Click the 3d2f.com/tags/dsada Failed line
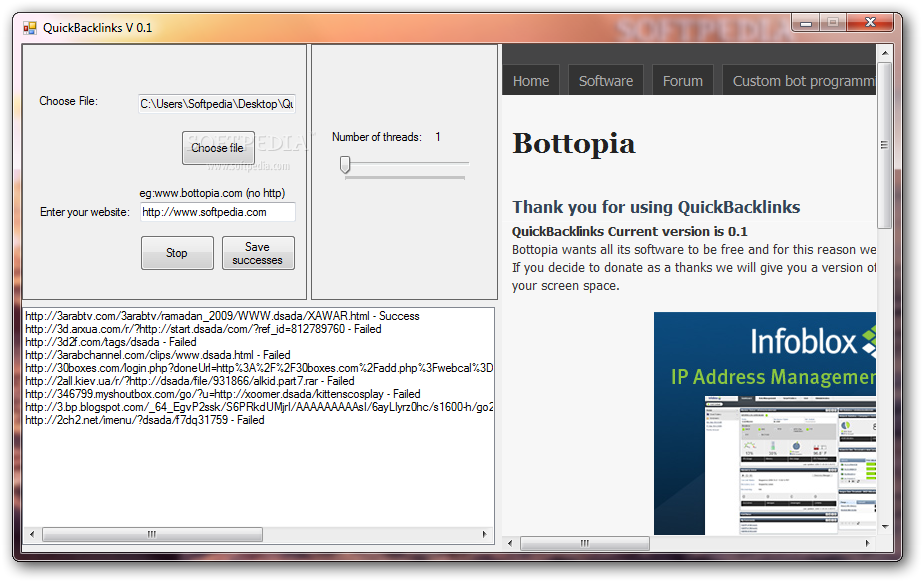This screenshot has width=923, height=582. (111, 342)
